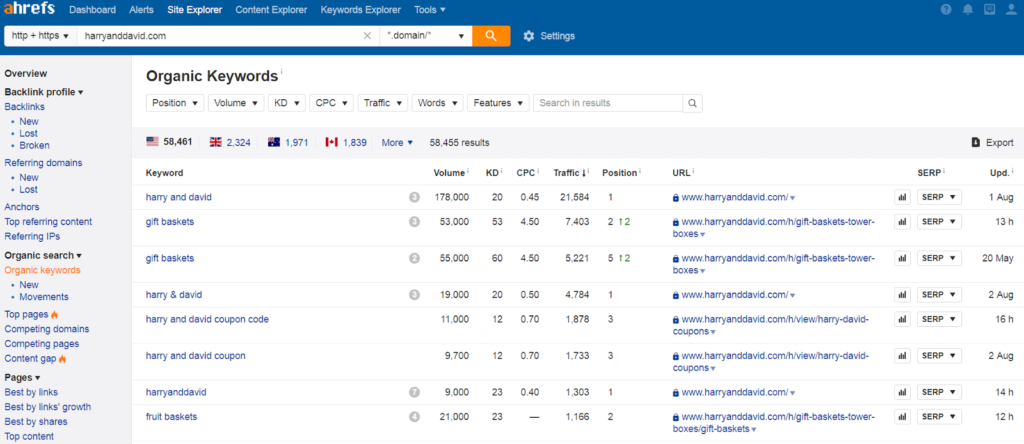
Task: Open the KD filter dropdown
Action: tap(286, 103)
